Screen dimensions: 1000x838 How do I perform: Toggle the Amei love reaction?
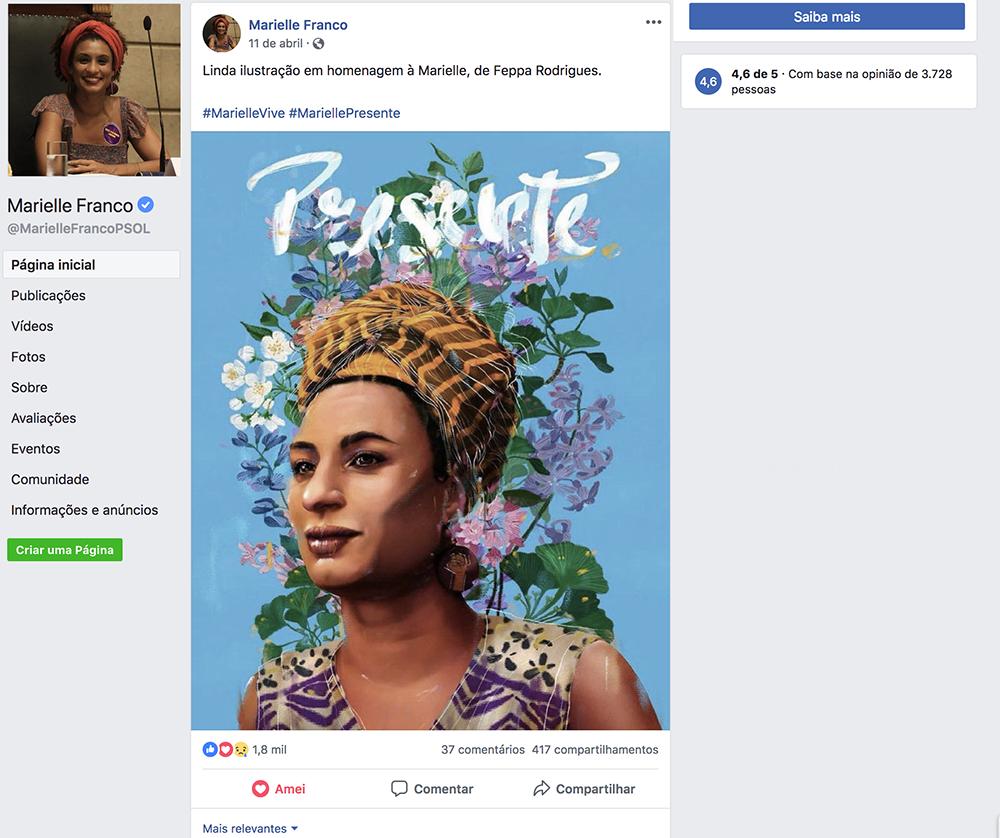(x=278, y=789)
